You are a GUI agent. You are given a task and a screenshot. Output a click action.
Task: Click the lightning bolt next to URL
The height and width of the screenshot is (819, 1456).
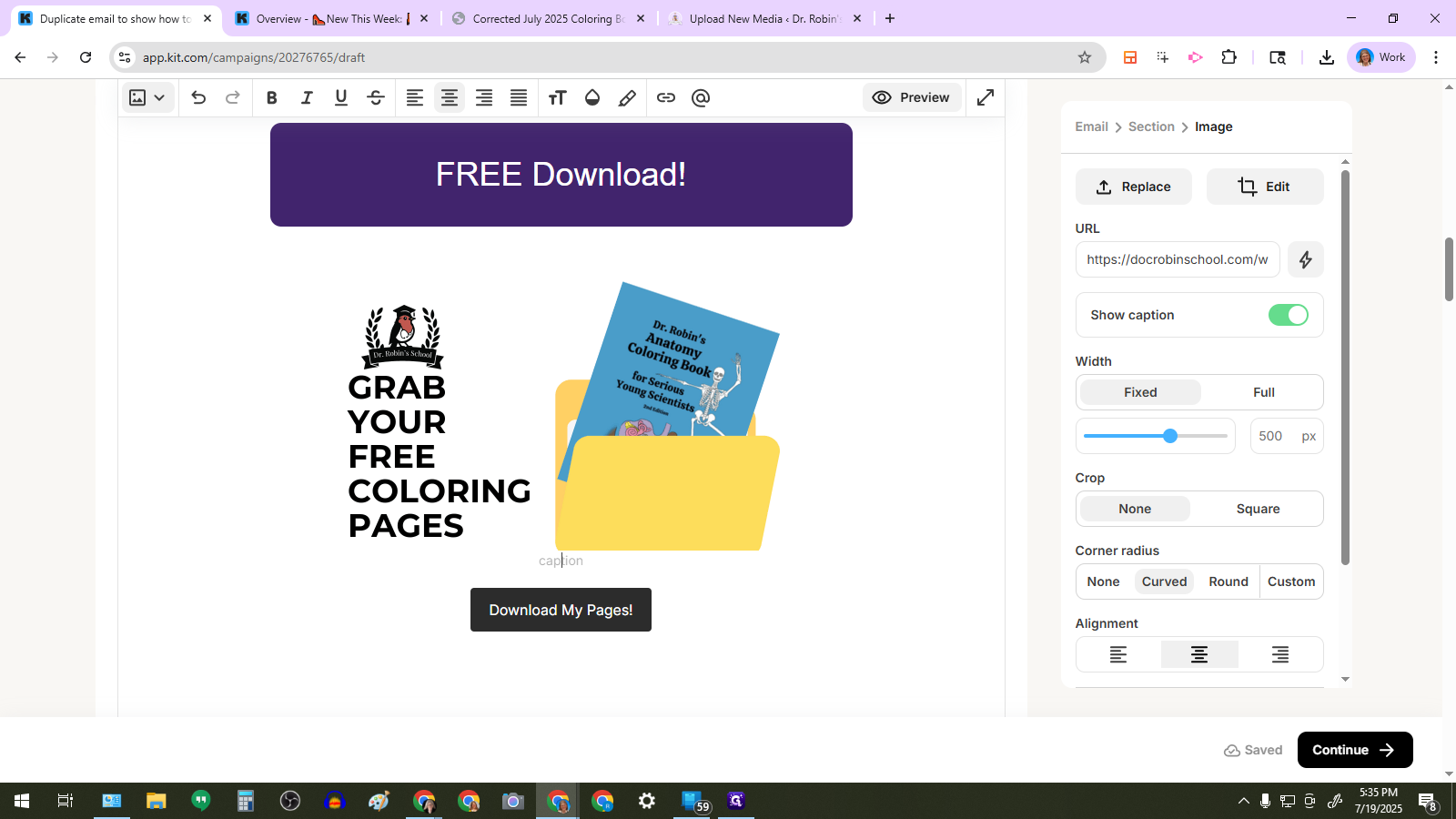coord(1305,260)
